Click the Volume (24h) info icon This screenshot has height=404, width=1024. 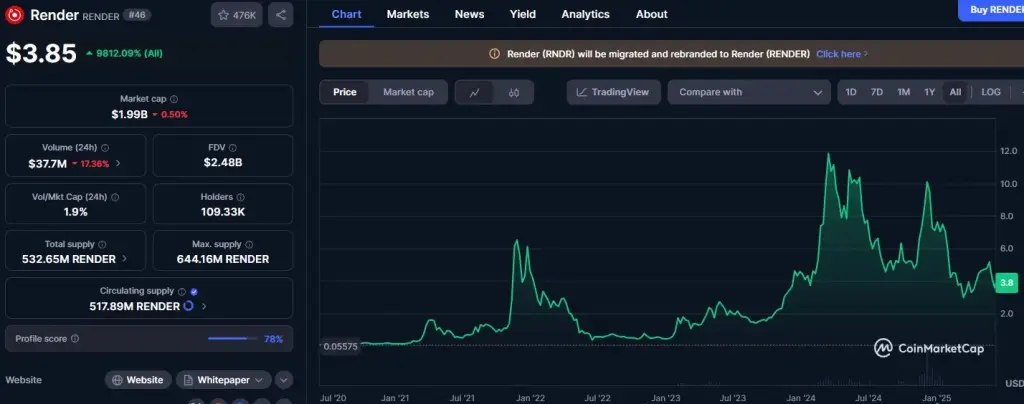(x=105, y=148)
